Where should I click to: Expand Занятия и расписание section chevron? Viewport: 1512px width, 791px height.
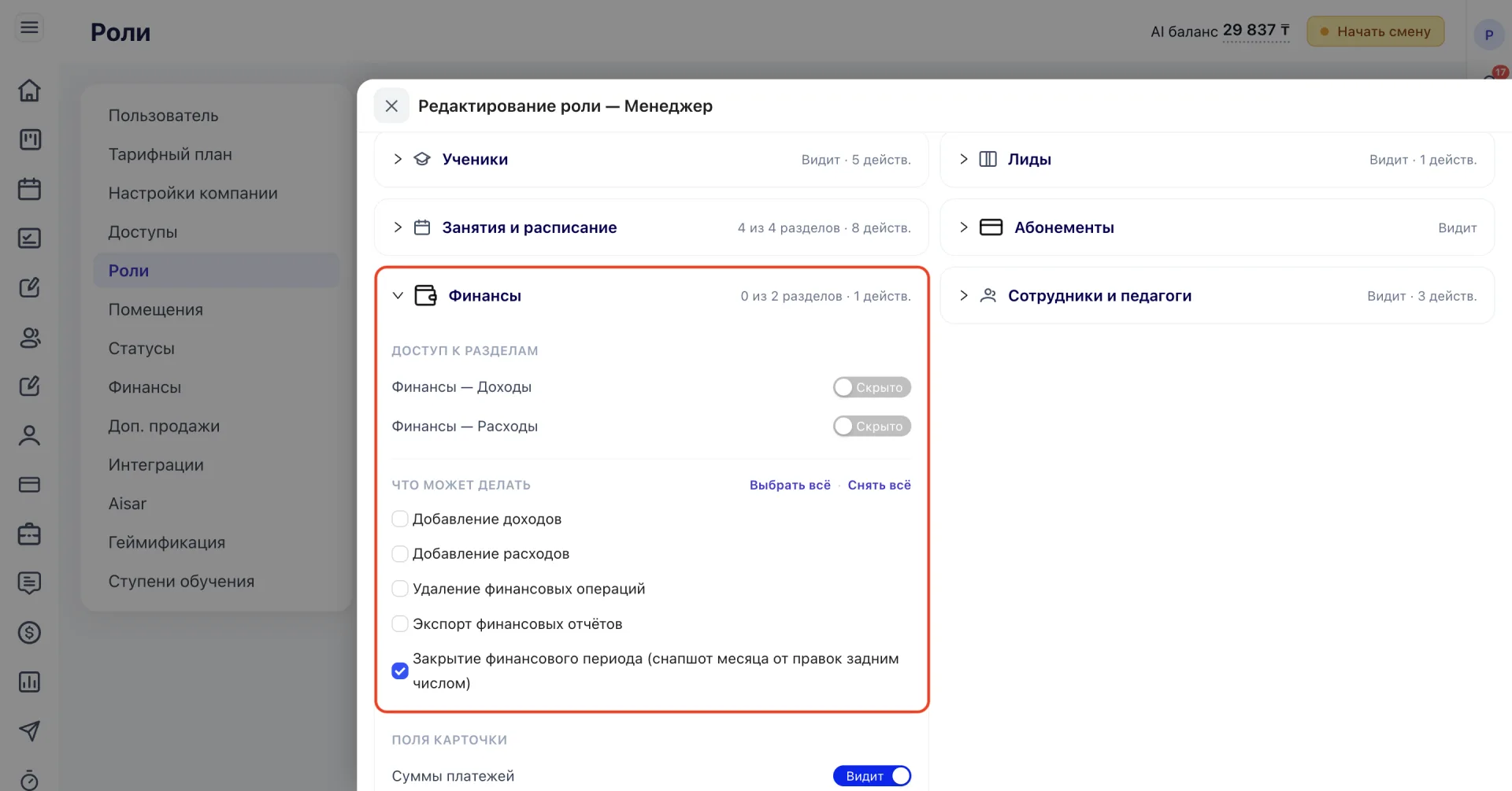[x=398, y=227]
